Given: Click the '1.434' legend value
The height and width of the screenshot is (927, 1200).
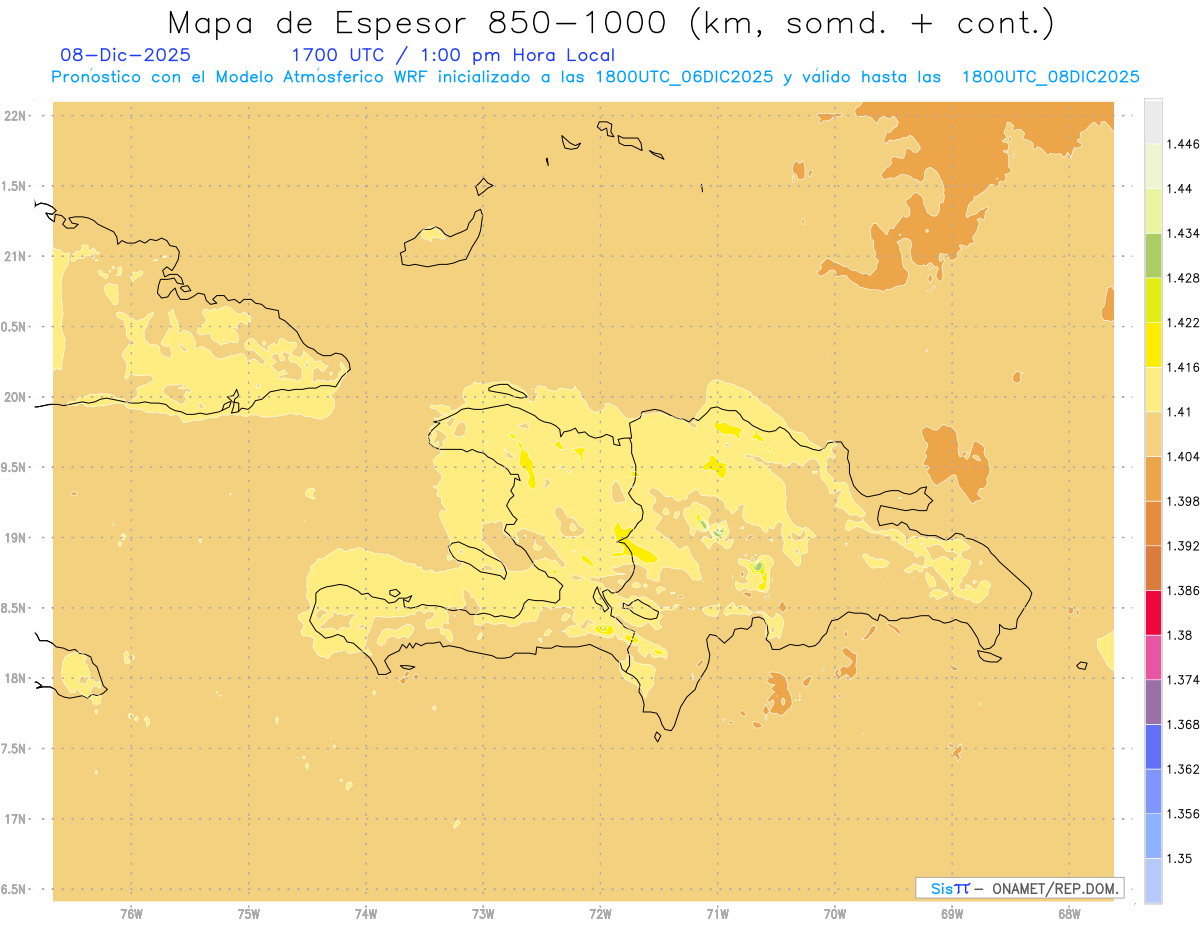Looking at the screenshot, I should tap(1183, 233).
